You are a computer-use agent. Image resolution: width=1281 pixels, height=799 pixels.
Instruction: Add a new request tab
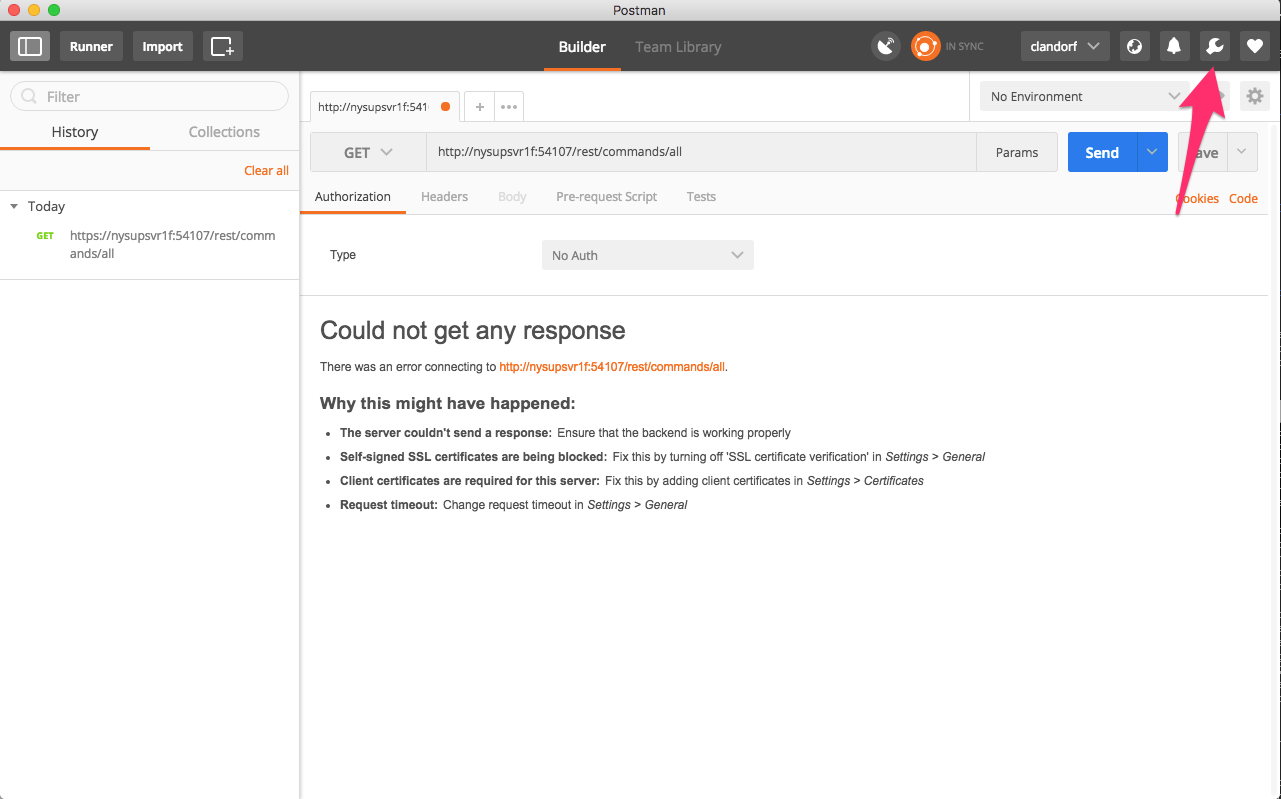(479, 107)
